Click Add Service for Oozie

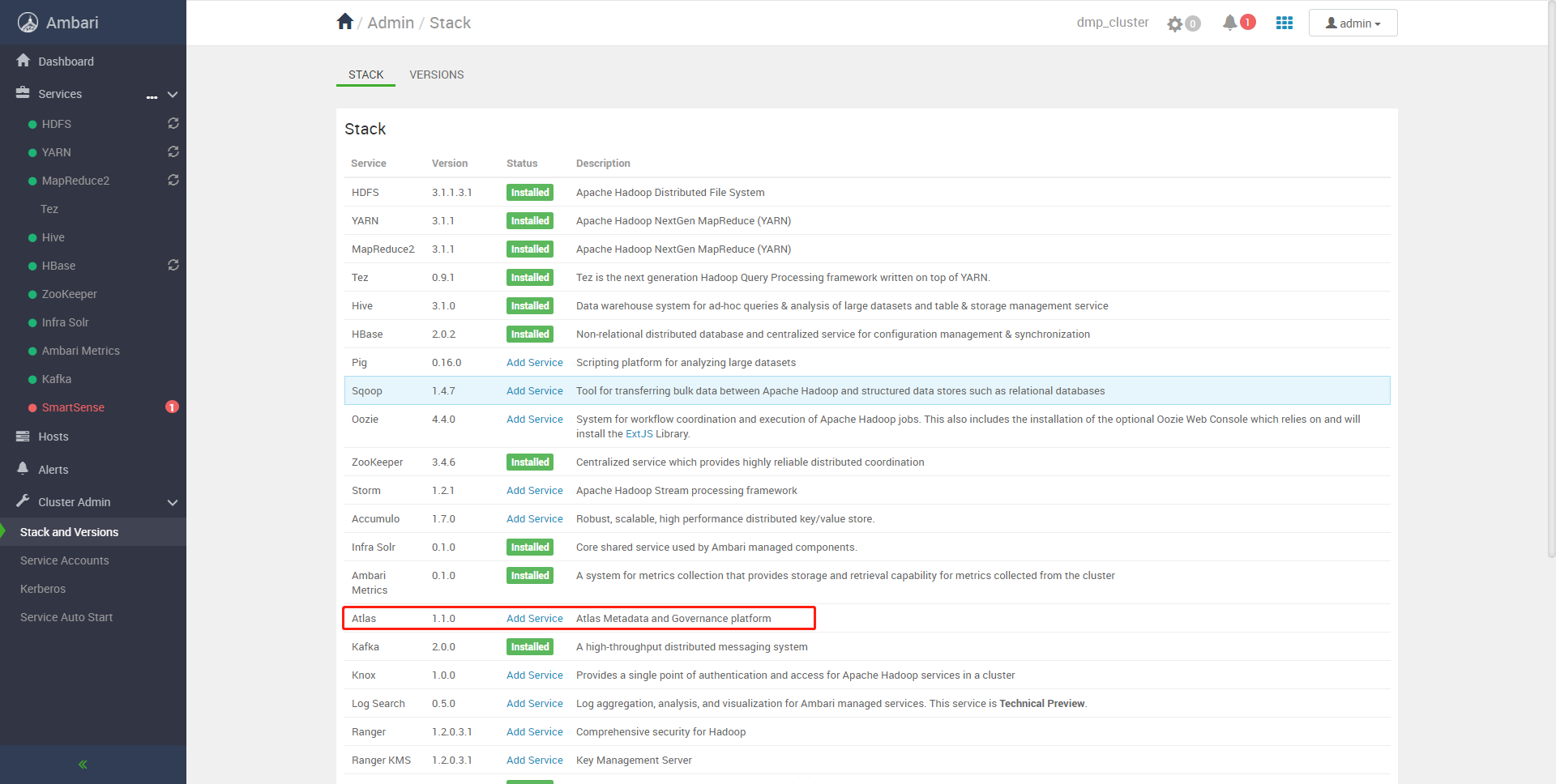(x=535, y=419)
